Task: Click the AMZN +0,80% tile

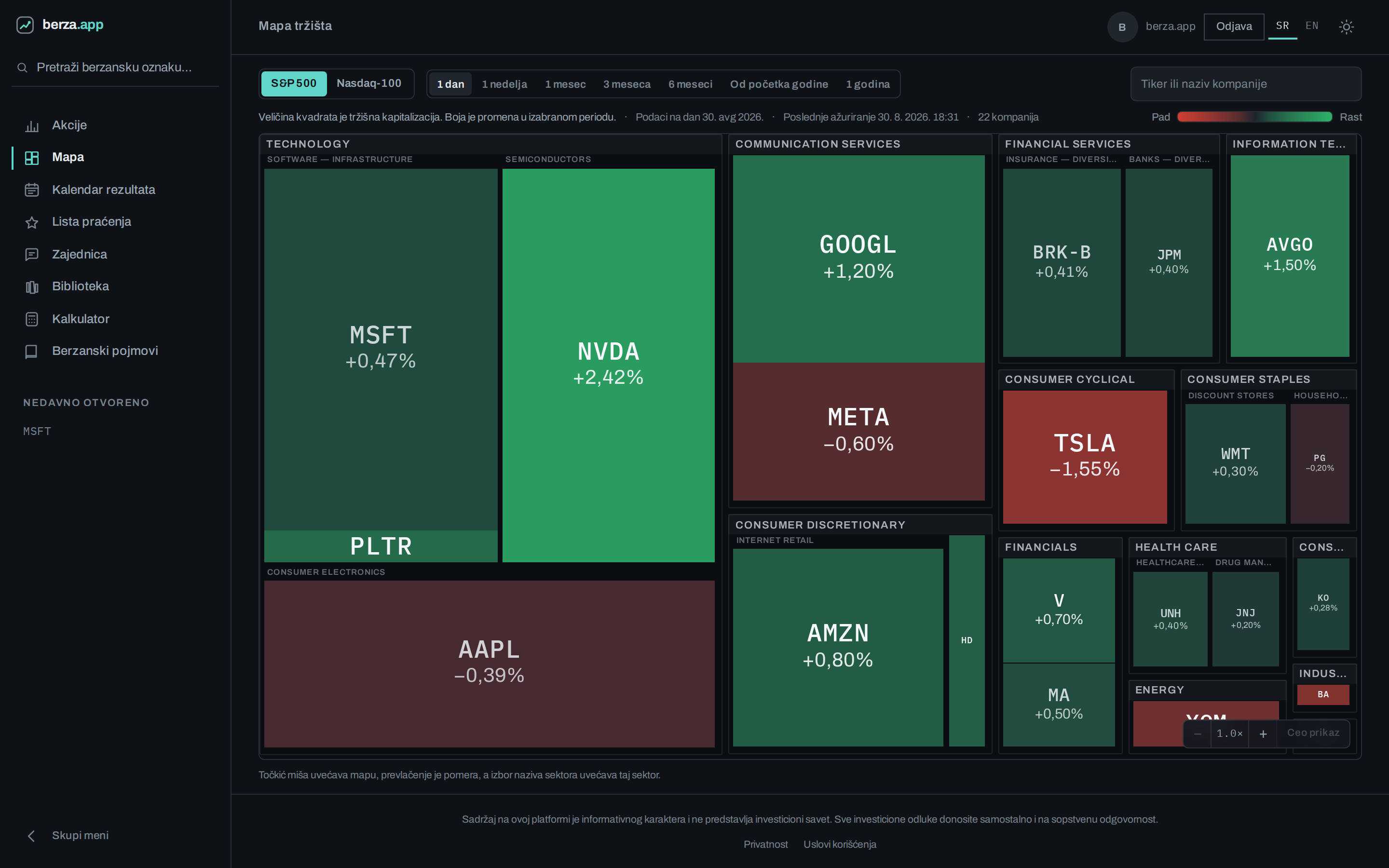Action: [838, 648]
